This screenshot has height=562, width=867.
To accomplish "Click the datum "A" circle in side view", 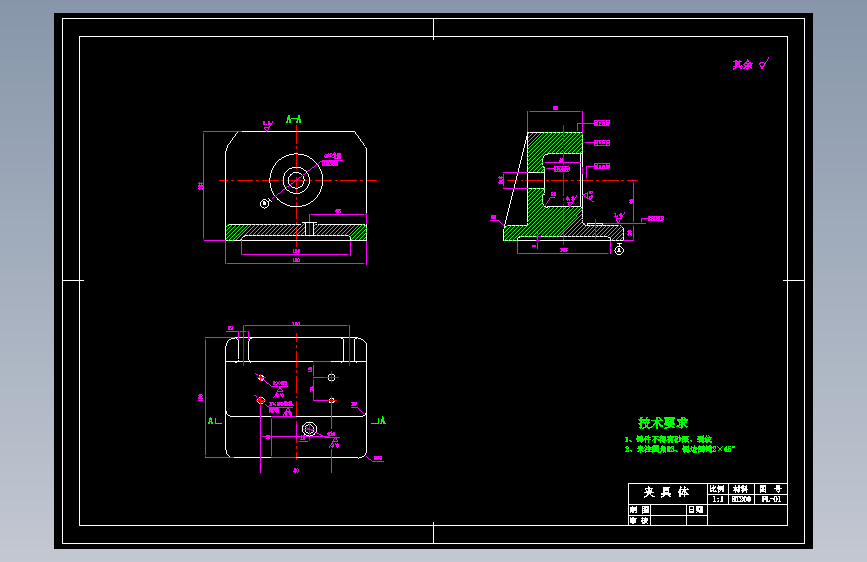I will point(619,251).
